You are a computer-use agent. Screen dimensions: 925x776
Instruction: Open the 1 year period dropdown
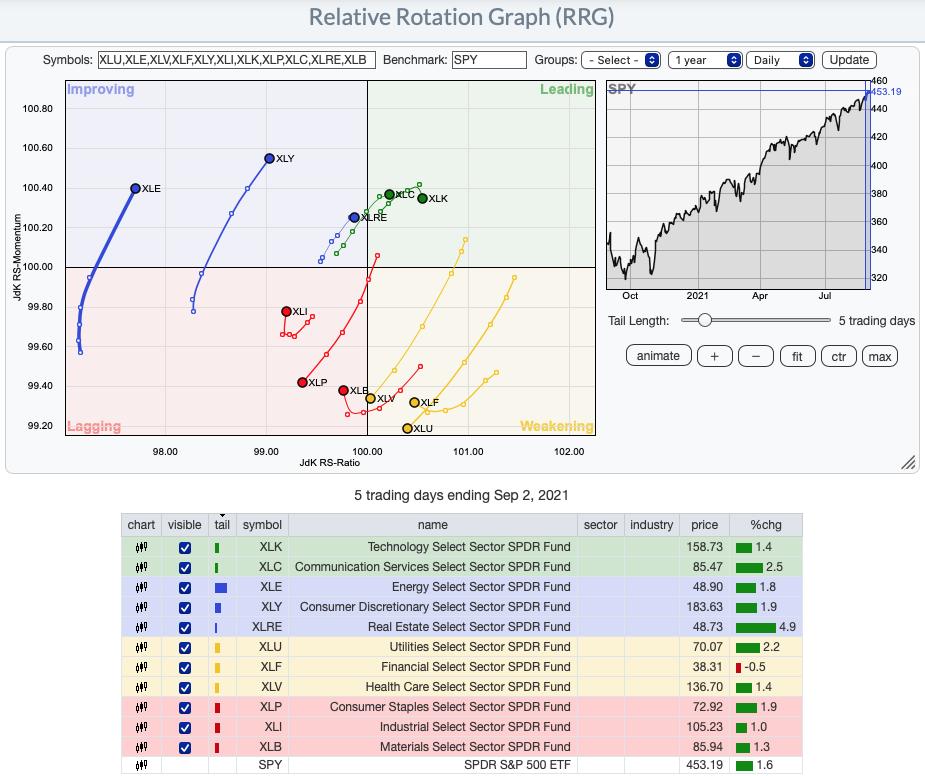pos(705,60)
